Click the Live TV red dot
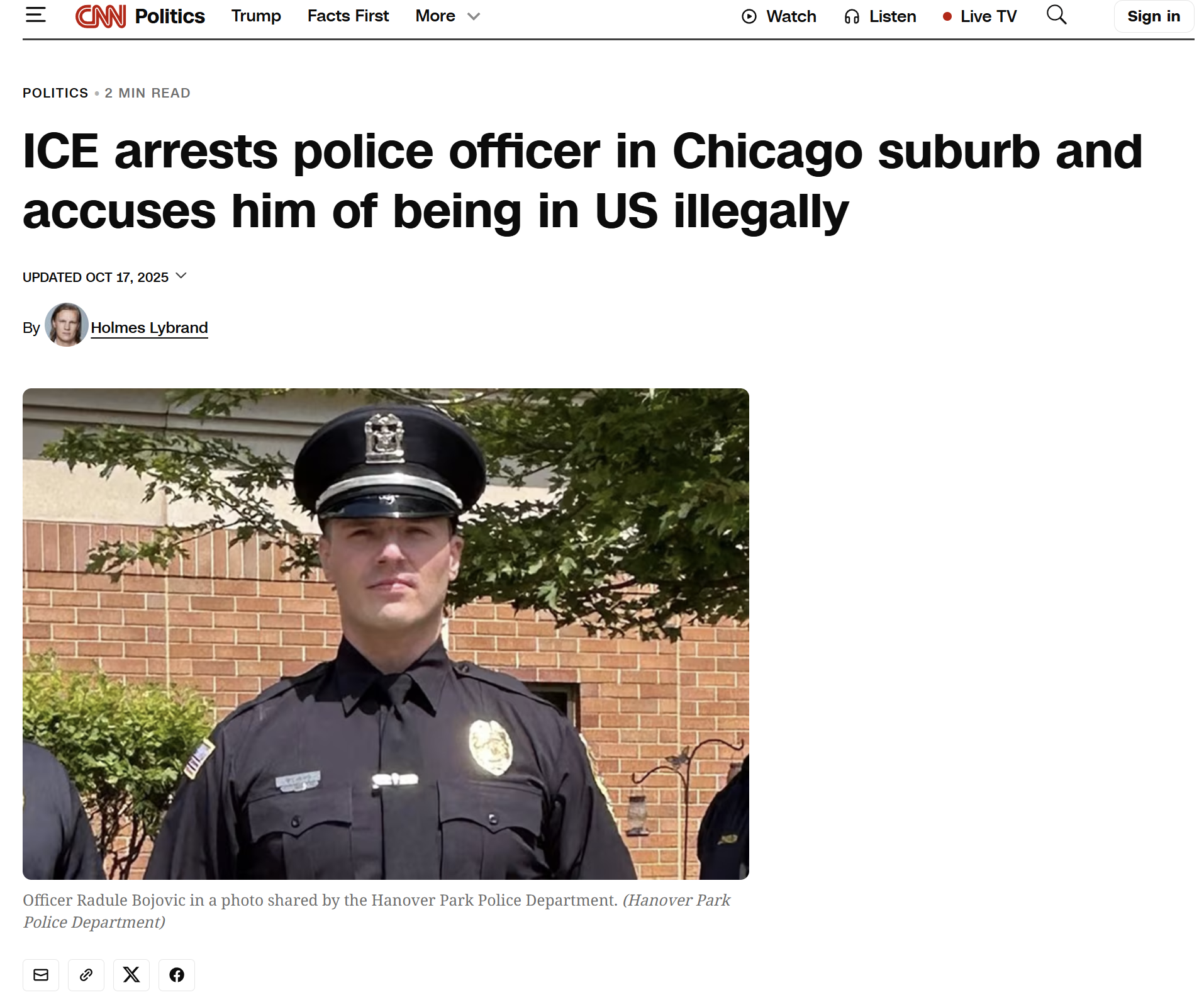1204x995 pixels. (947, 16)
